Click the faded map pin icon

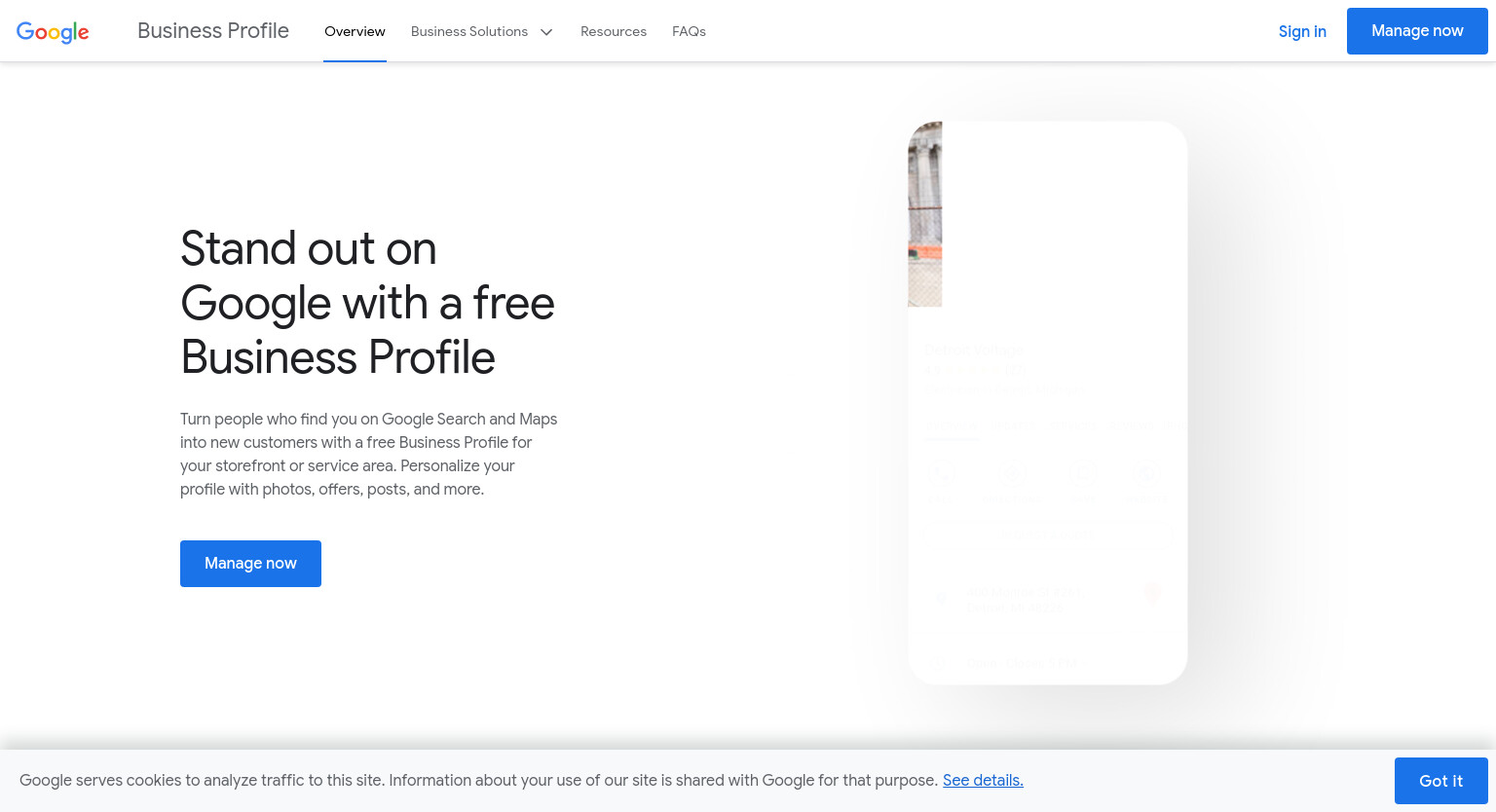[x=1152, y=592]
